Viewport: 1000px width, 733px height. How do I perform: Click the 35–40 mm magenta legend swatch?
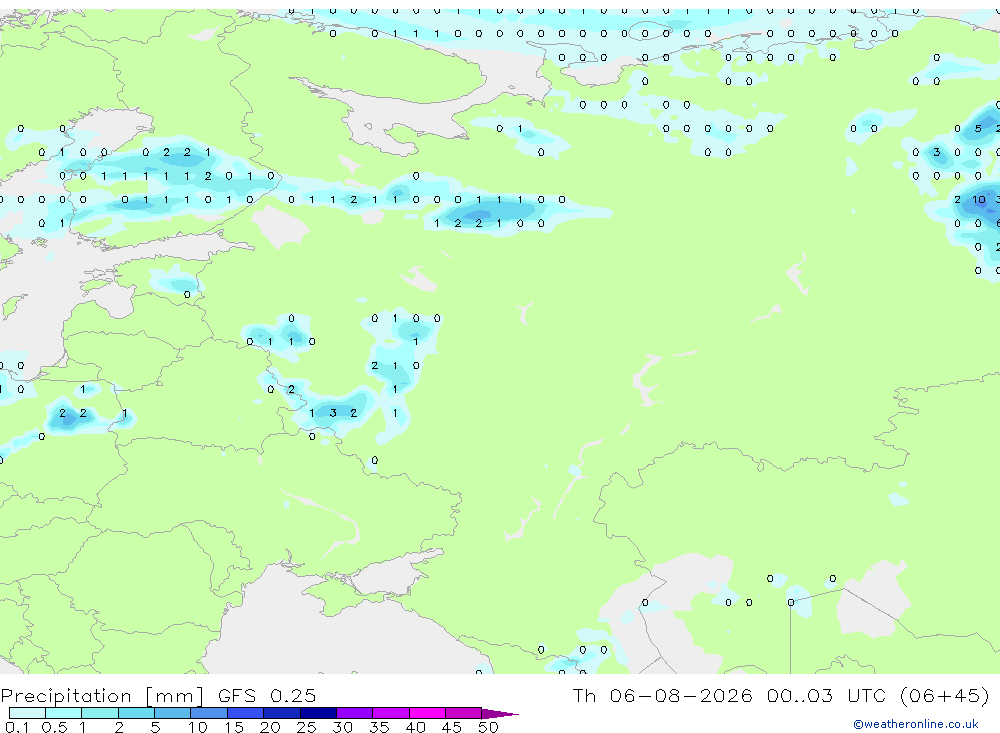coord(391,713)
